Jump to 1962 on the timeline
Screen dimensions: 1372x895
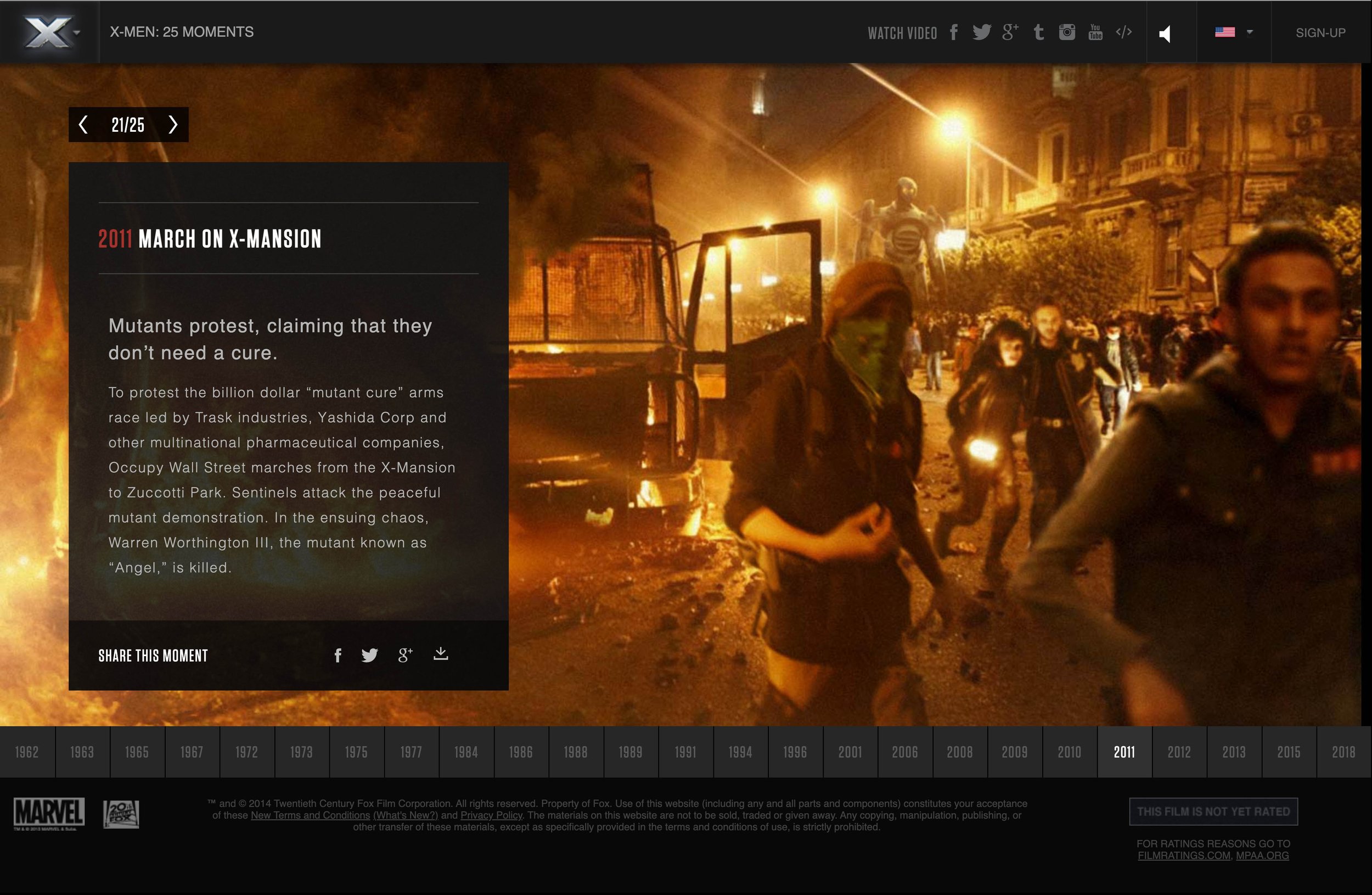pyautogui.click(x=27, y=752)
